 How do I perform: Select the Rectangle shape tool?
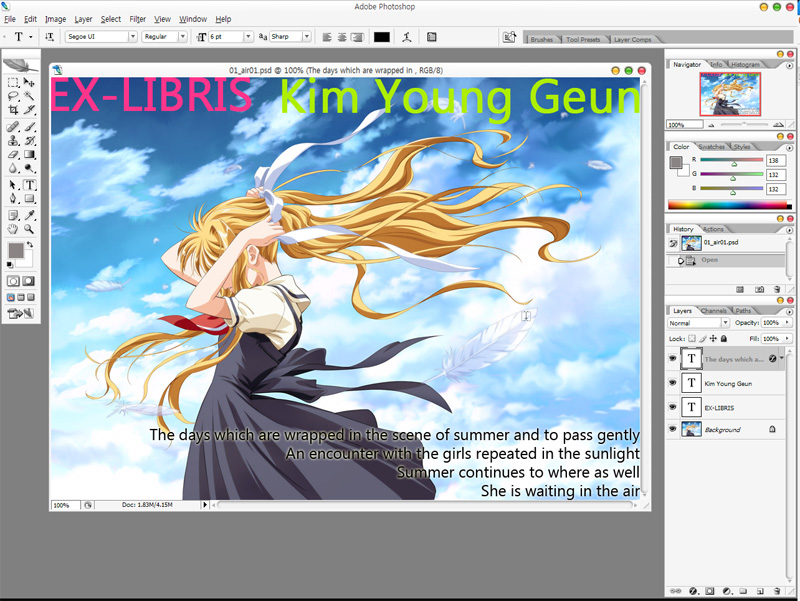pyautogui.click(x=30, y=198)
